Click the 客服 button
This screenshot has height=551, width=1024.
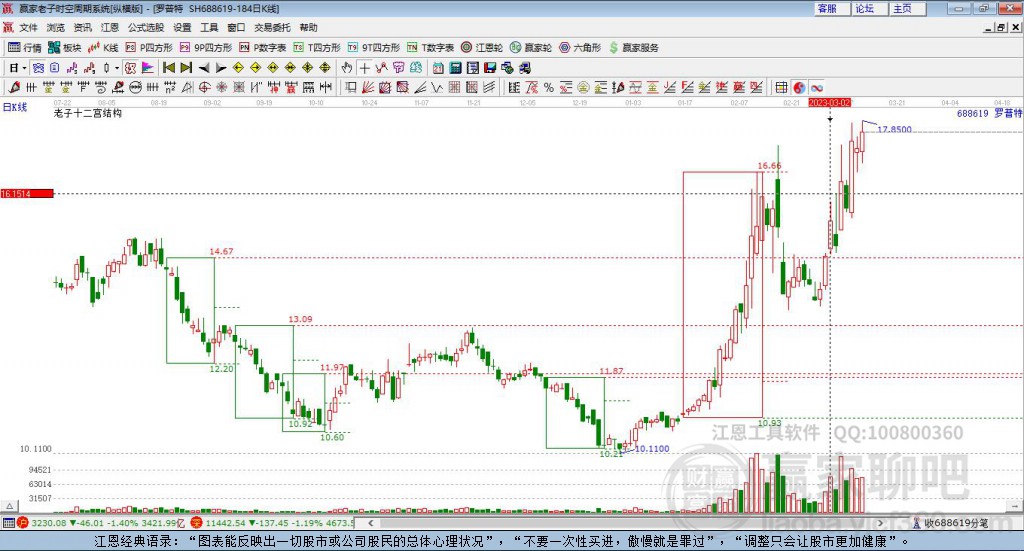click(831, 8)
